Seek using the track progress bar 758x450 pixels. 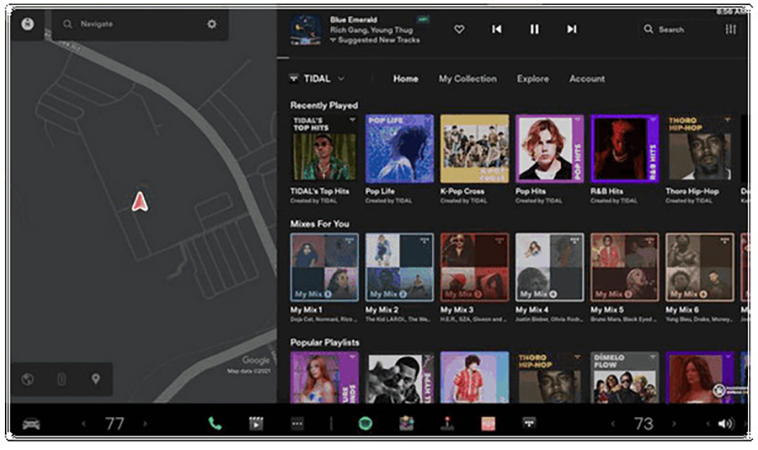(x=512, y=58)
